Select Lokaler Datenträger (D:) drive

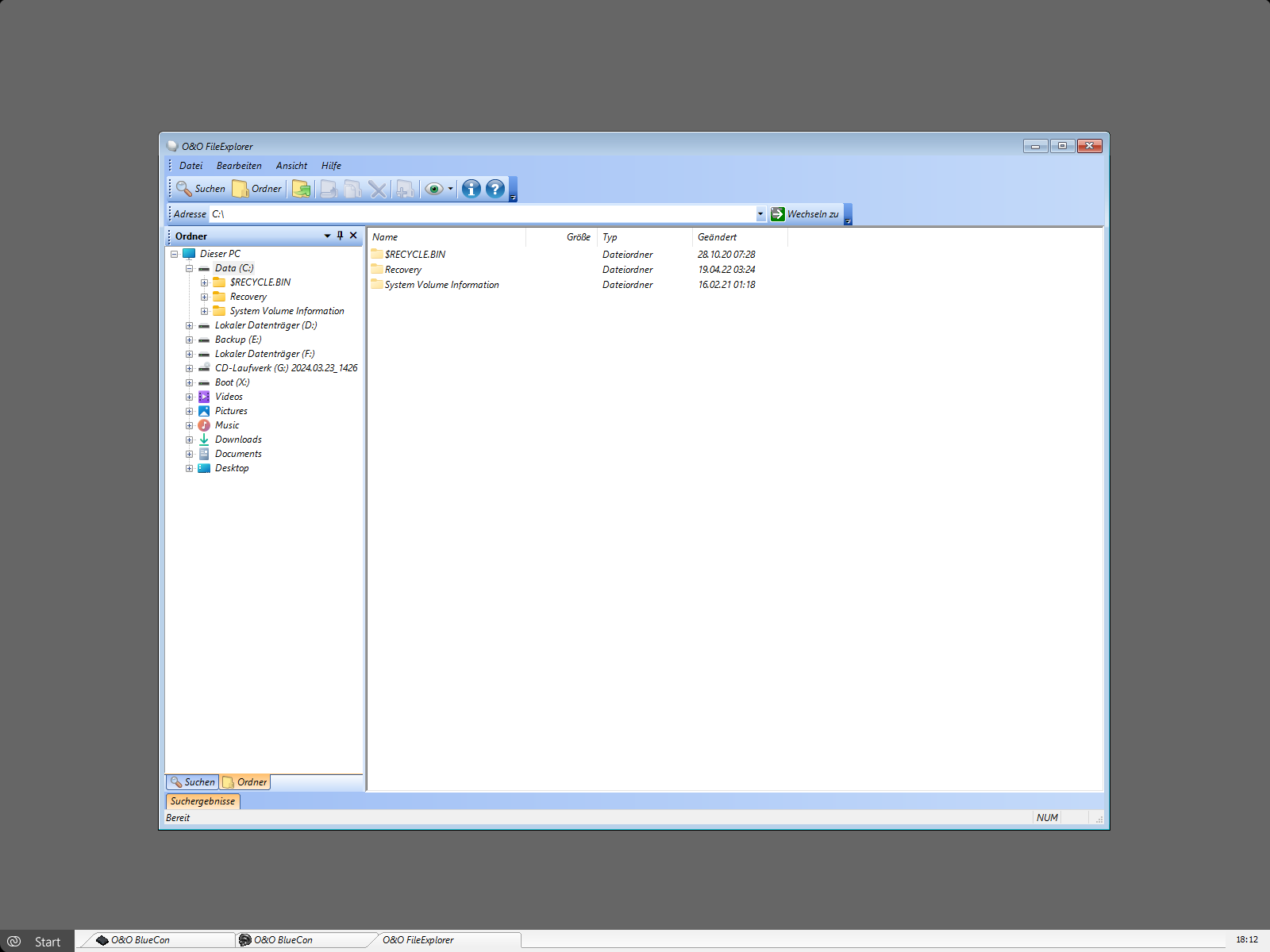tap(266, 325)
